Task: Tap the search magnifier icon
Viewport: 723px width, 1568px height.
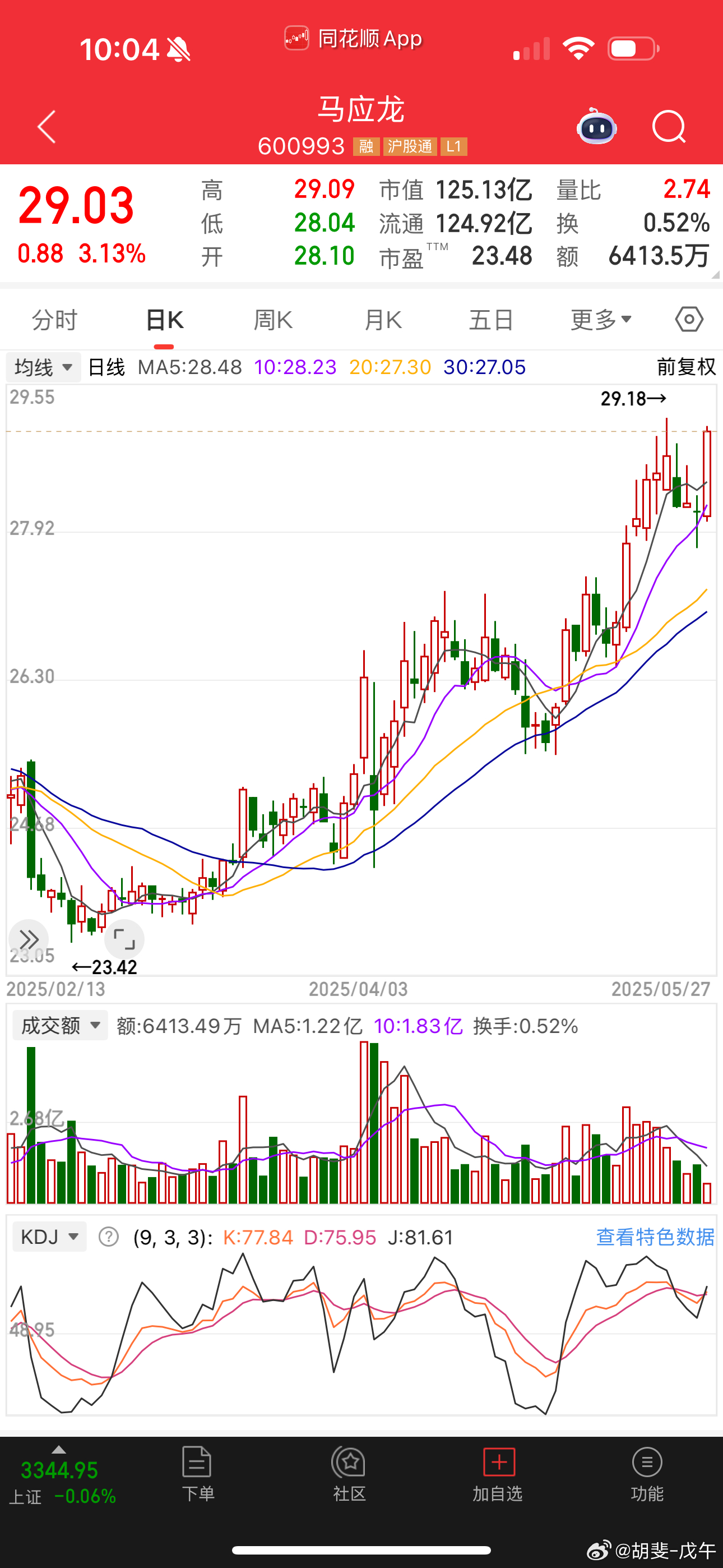Action: (x=669, y=127)
